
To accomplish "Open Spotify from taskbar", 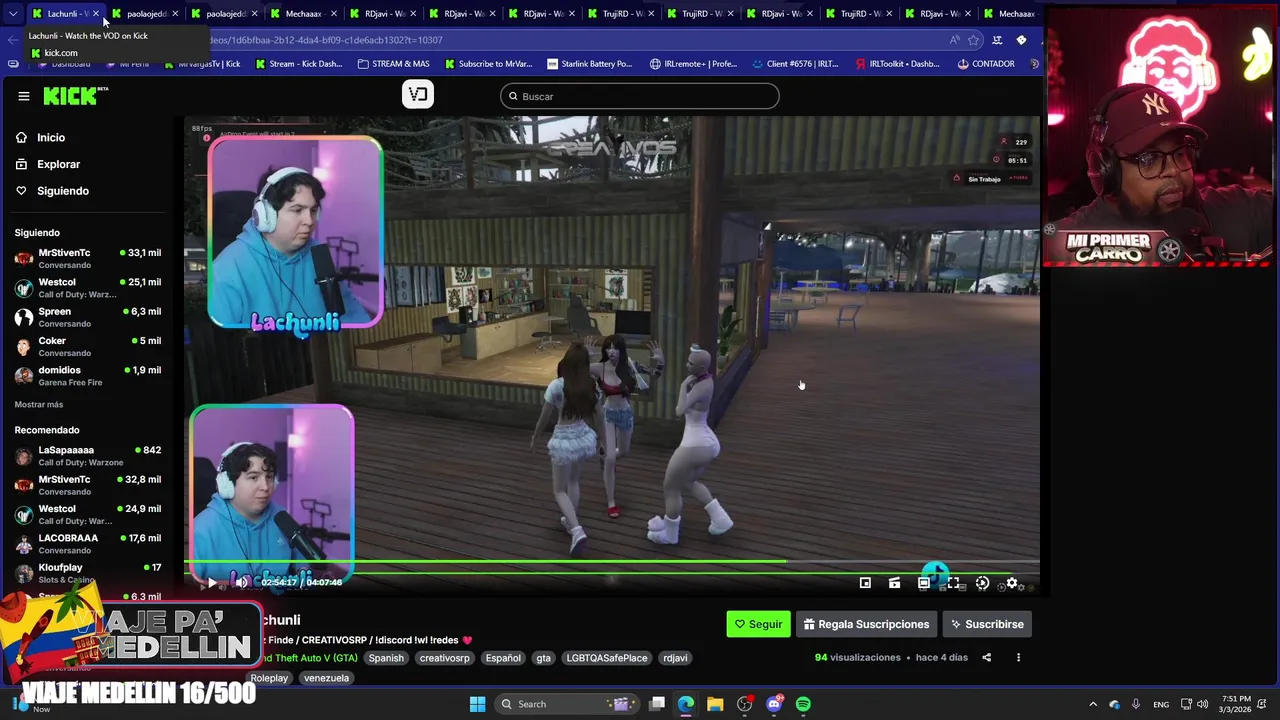I will tap(803, 704).
